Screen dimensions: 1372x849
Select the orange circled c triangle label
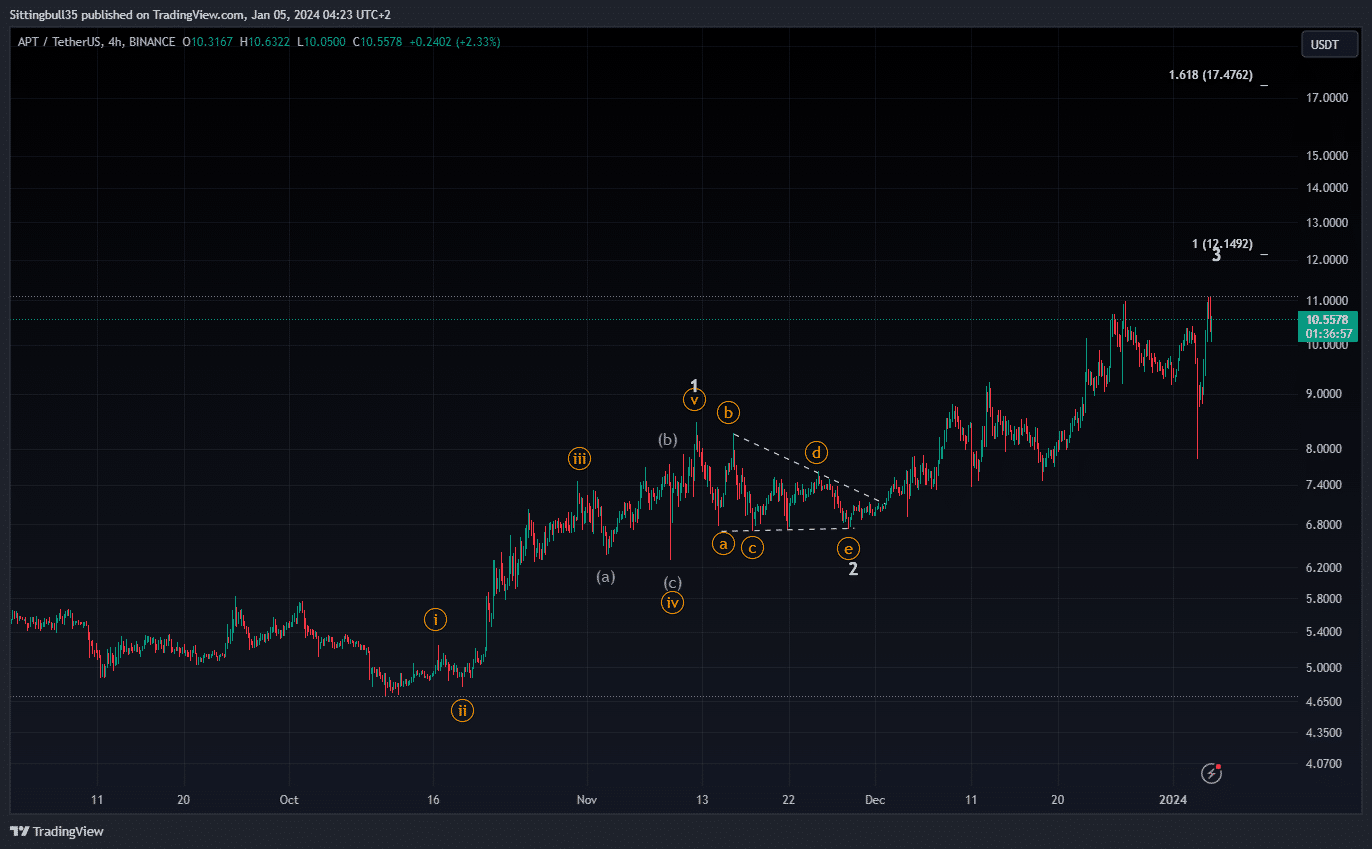tap(752, 547)
